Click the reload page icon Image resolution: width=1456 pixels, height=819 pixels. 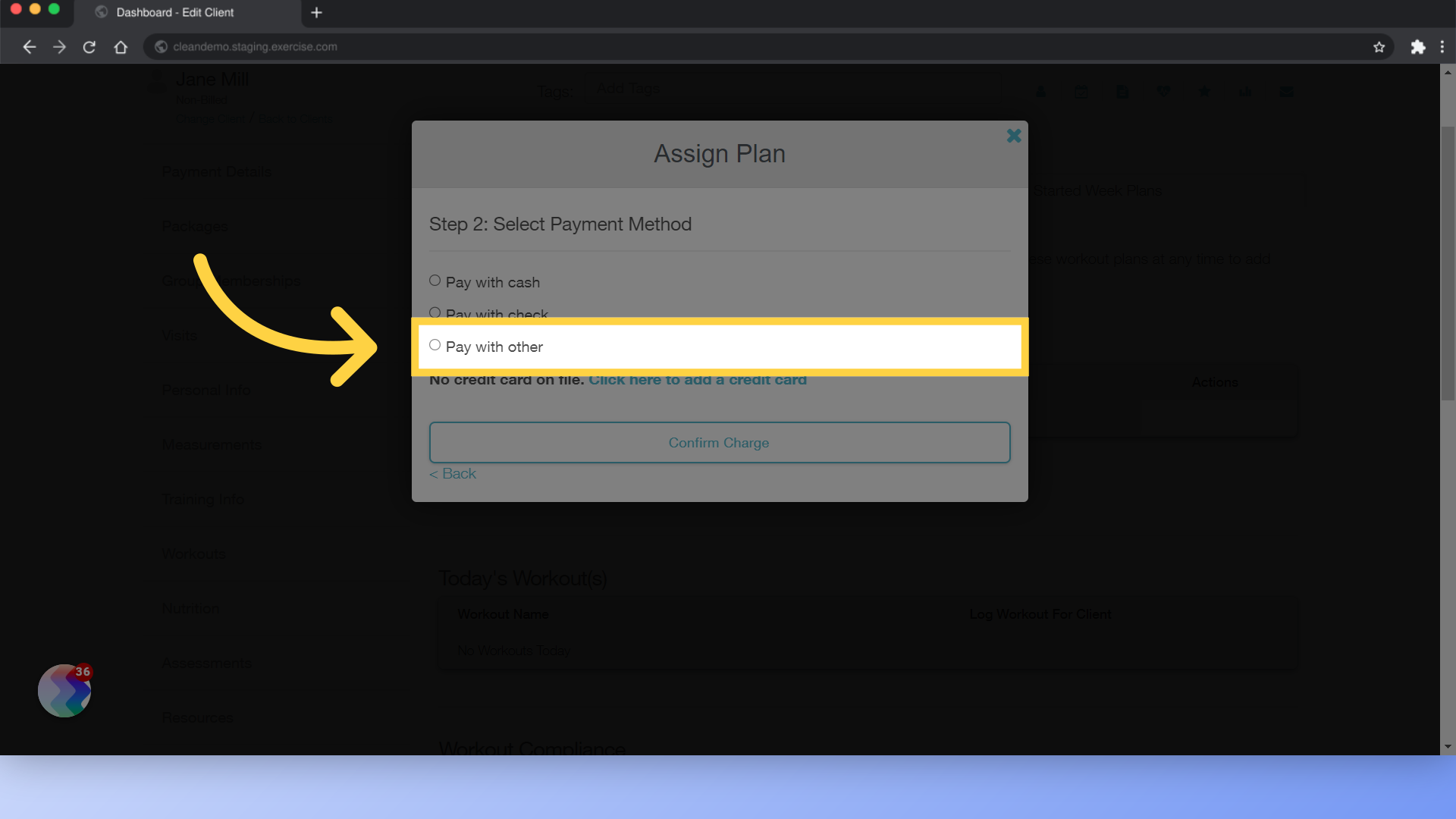coord(89,46)
